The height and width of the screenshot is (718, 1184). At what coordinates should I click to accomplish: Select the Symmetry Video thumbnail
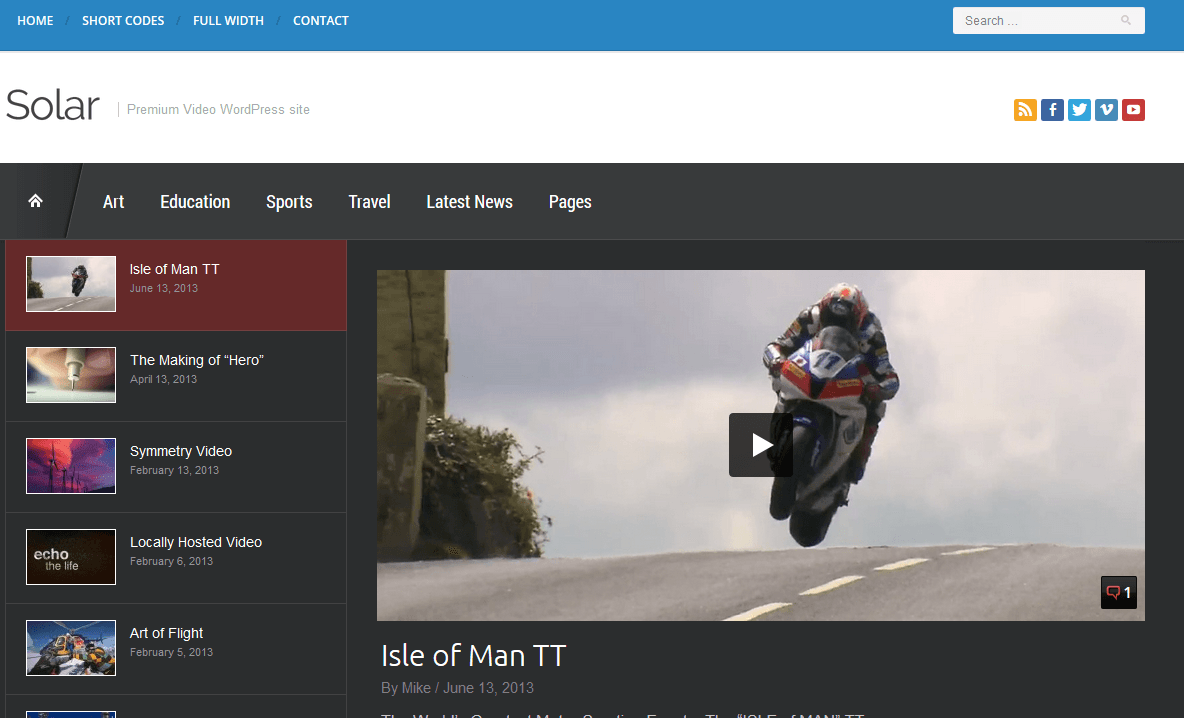pos(71,466)
